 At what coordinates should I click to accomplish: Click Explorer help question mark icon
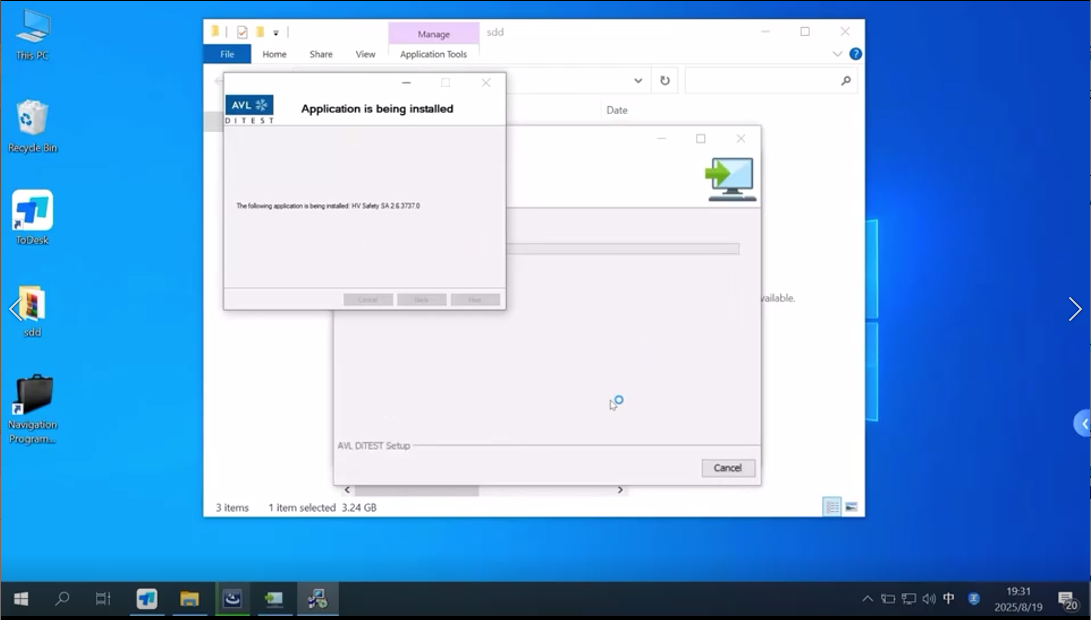tap(855, 54)
